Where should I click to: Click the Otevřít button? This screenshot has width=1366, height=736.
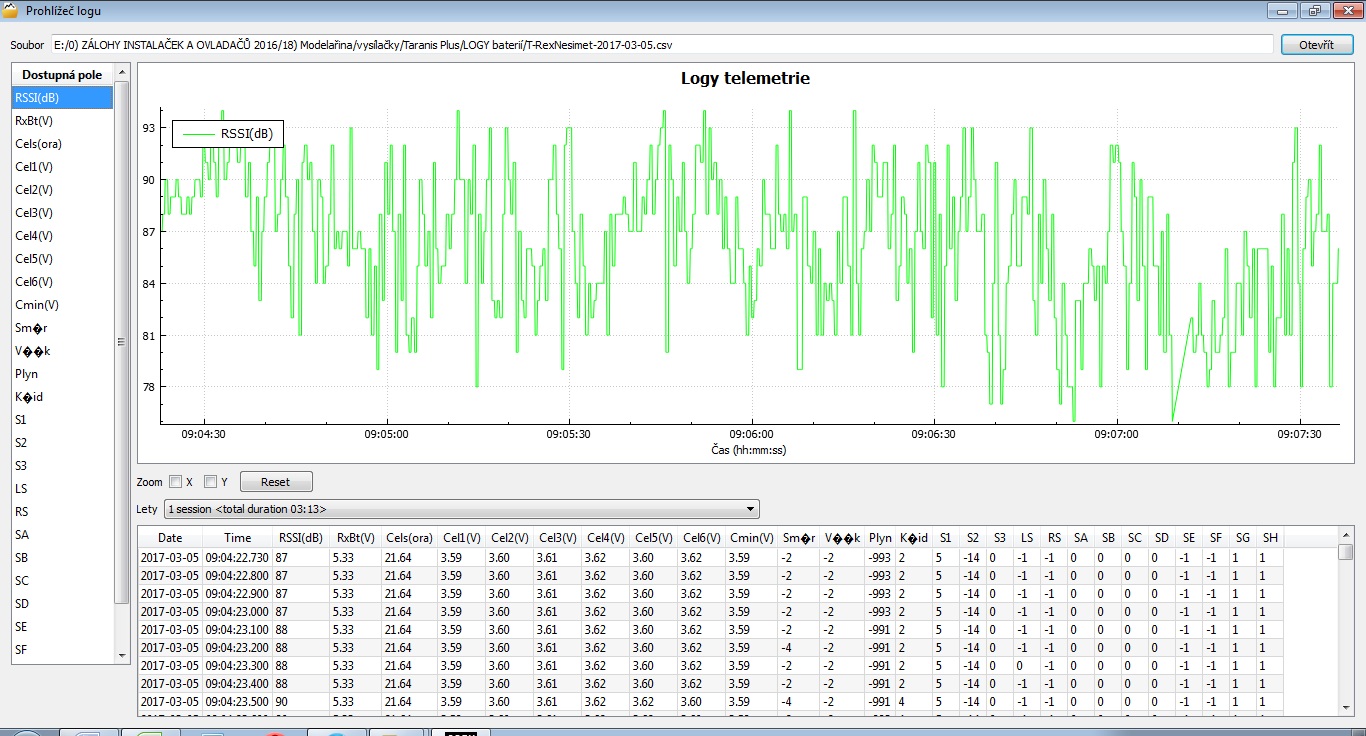pyautogui.click(x=1316, y=45)
